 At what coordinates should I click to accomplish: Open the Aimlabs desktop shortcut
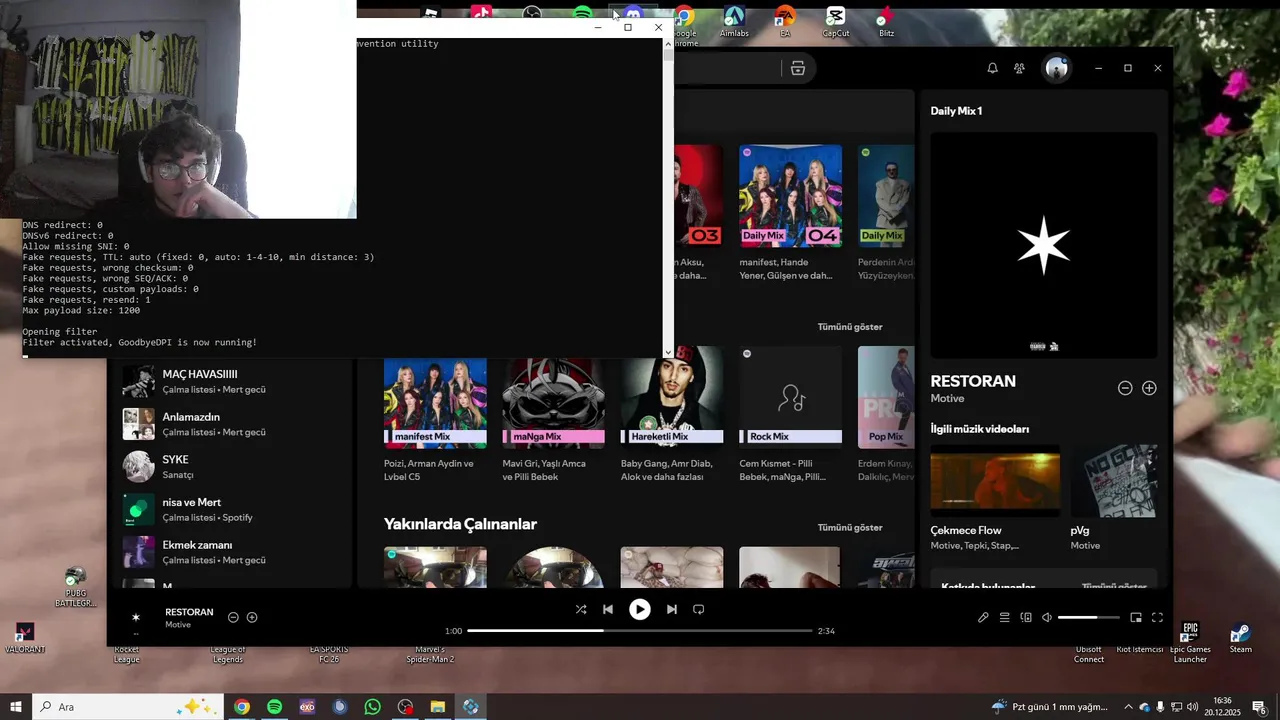pyautogui.click(x=734, y=23)
